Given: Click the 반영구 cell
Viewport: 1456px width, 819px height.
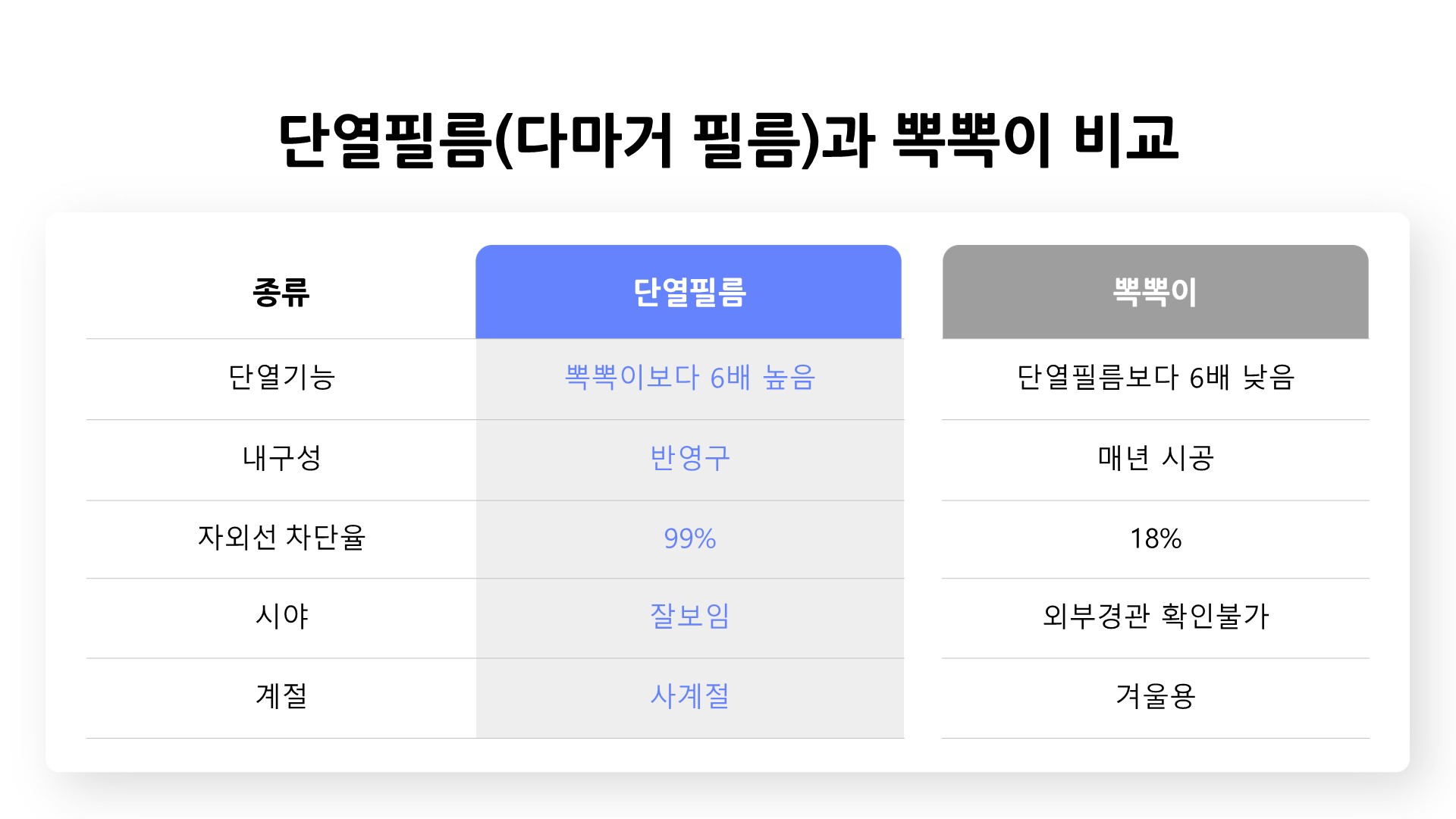Looking at the screenshot, I should pyautogui.click(x=689, y=458).
